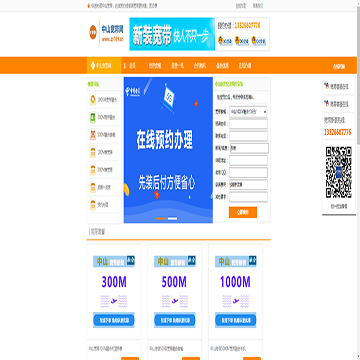Open the broadband package dropdown in booking form
The width and height of the screenshot is (360, 360).
click(248, 112)
